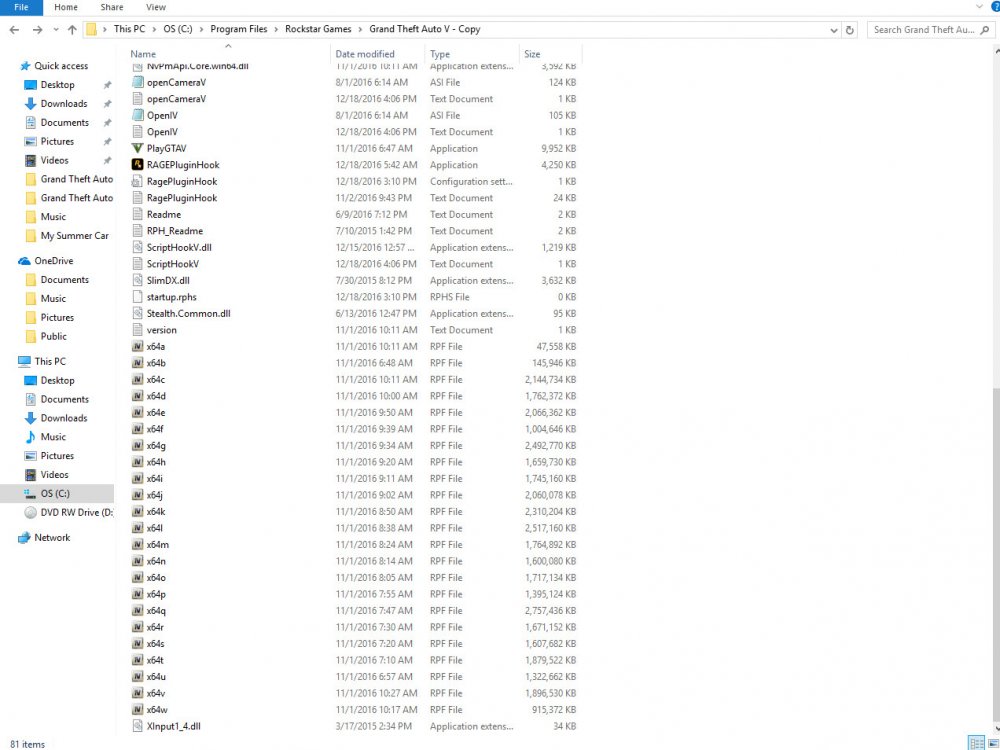The width and height of the screenshot is (1000, 750).
Task: Open pinned Desktop under Quick access
Action: 57,85
